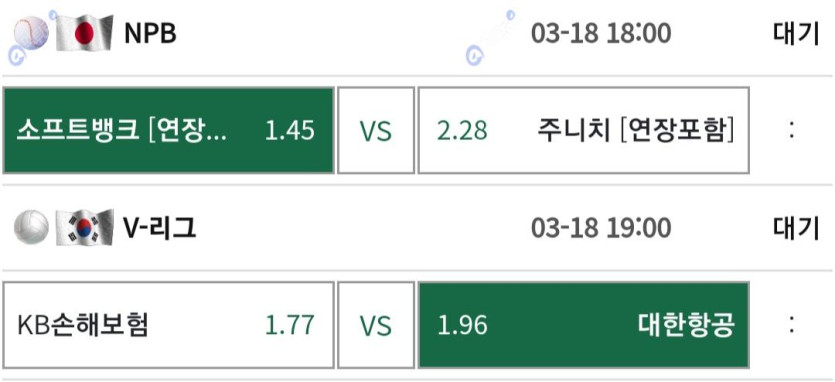Image resolution: width=835 pixels, height=382 pixels.
Task: Click 대기 status for V-리그 match
Action: [x=796, y=228]
